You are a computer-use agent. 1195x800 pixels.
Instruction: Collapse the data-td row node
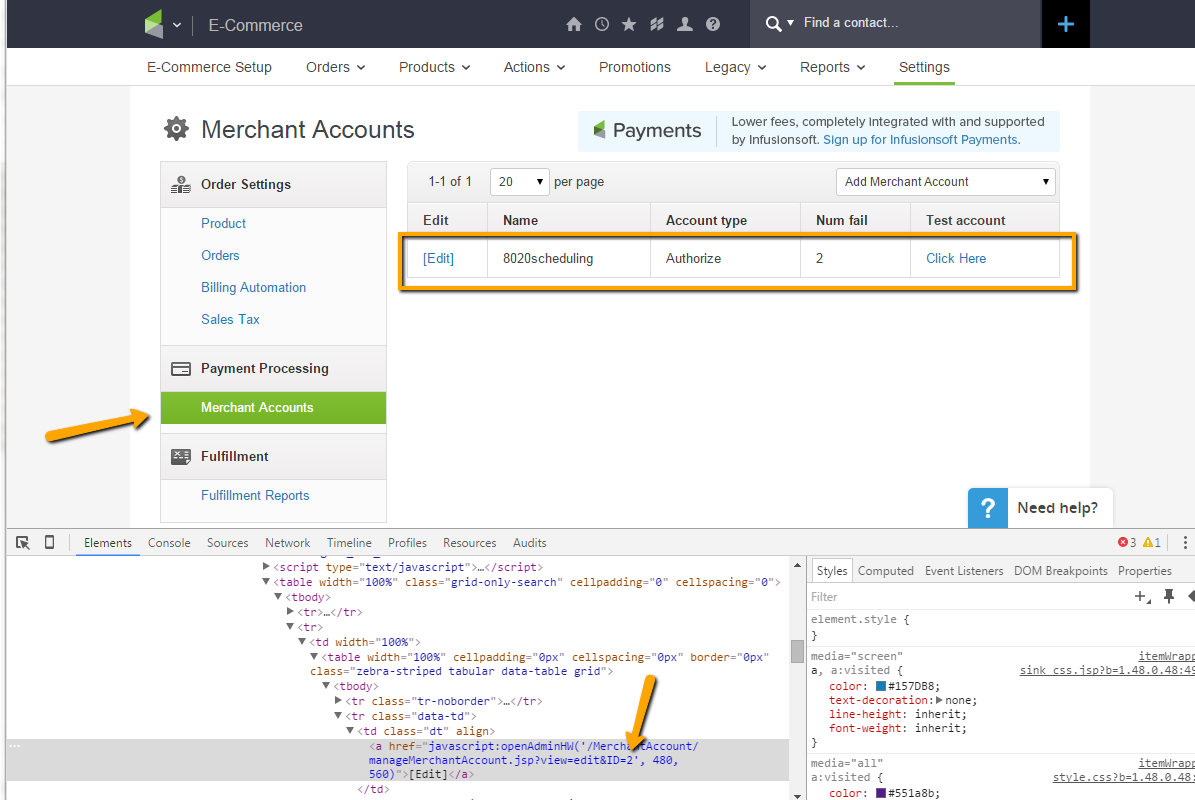pyautogui.click(x=338, y=715)
